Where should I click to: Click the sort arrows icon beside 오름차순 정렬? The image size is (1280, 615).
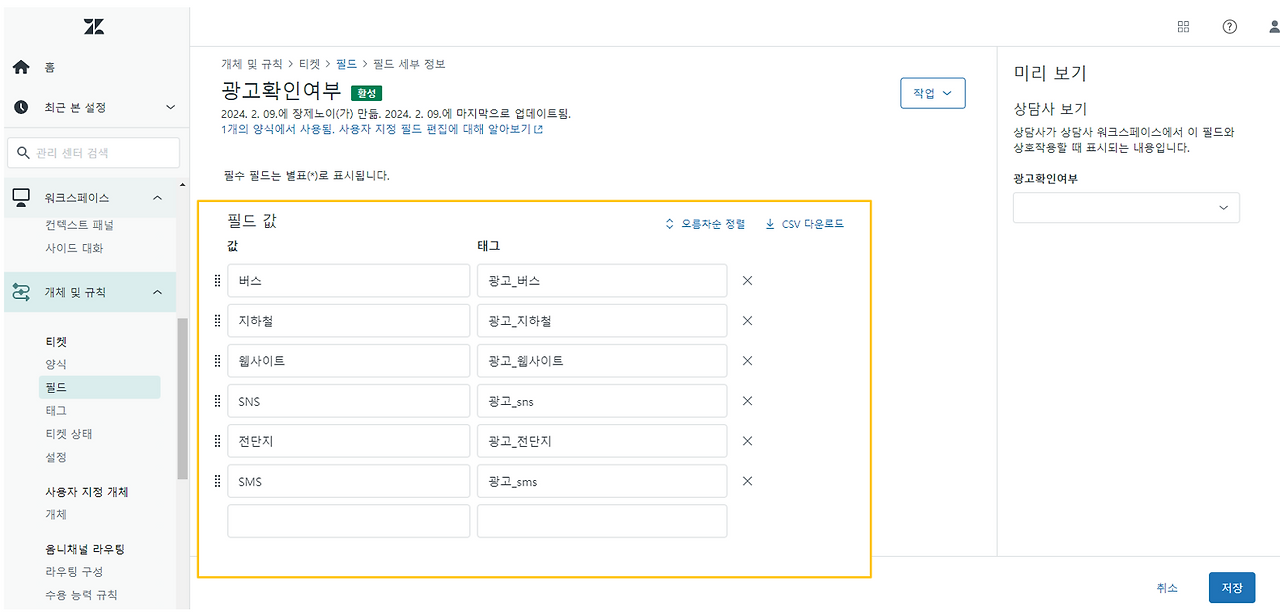[668, 223]
